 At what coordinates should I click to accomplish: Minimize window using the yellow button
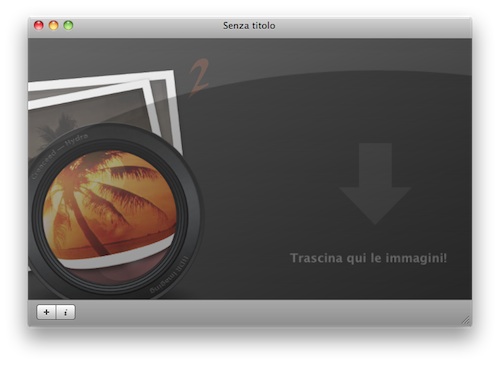pyautogui.click(x=53, y=25)
